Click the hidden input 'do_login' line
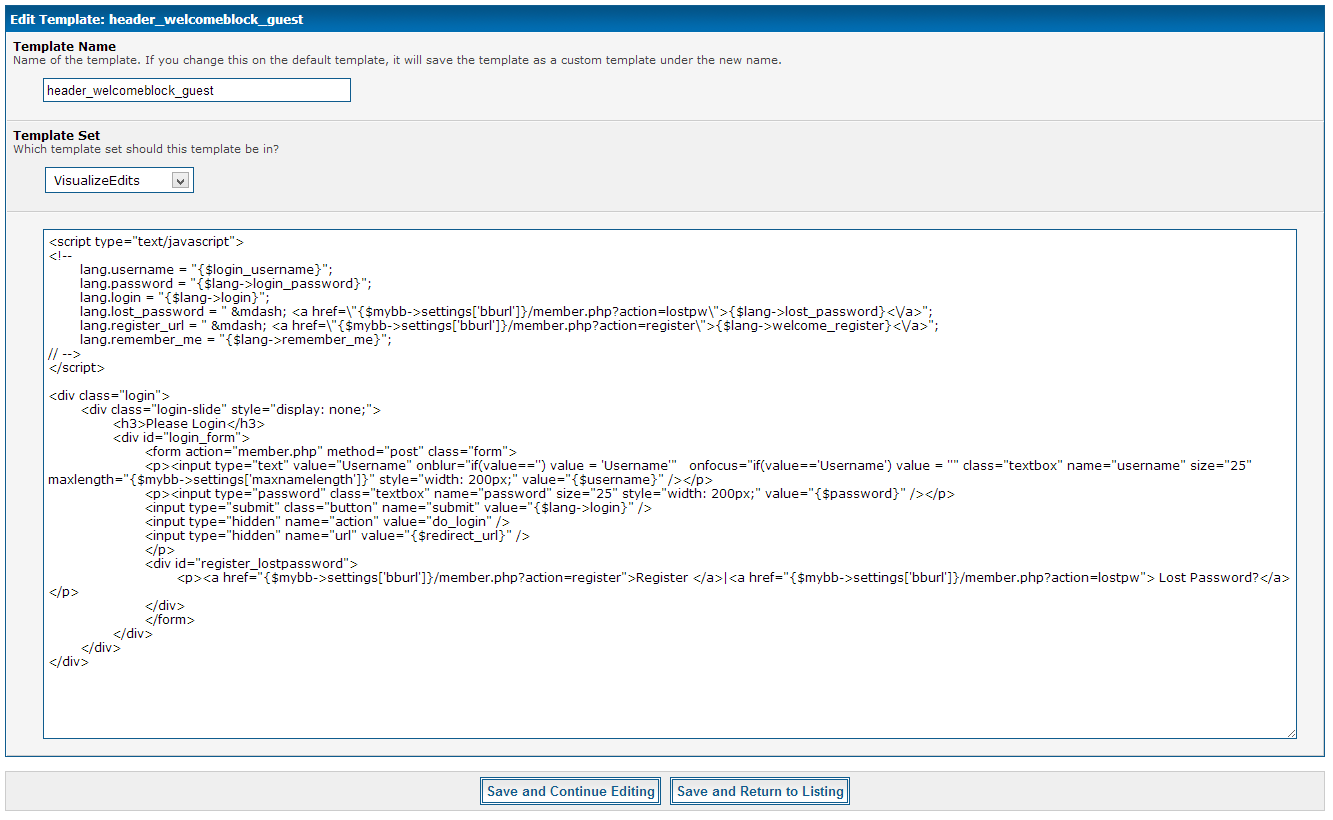This screenshot has height=820, width=1333. [x=328, y=522]
